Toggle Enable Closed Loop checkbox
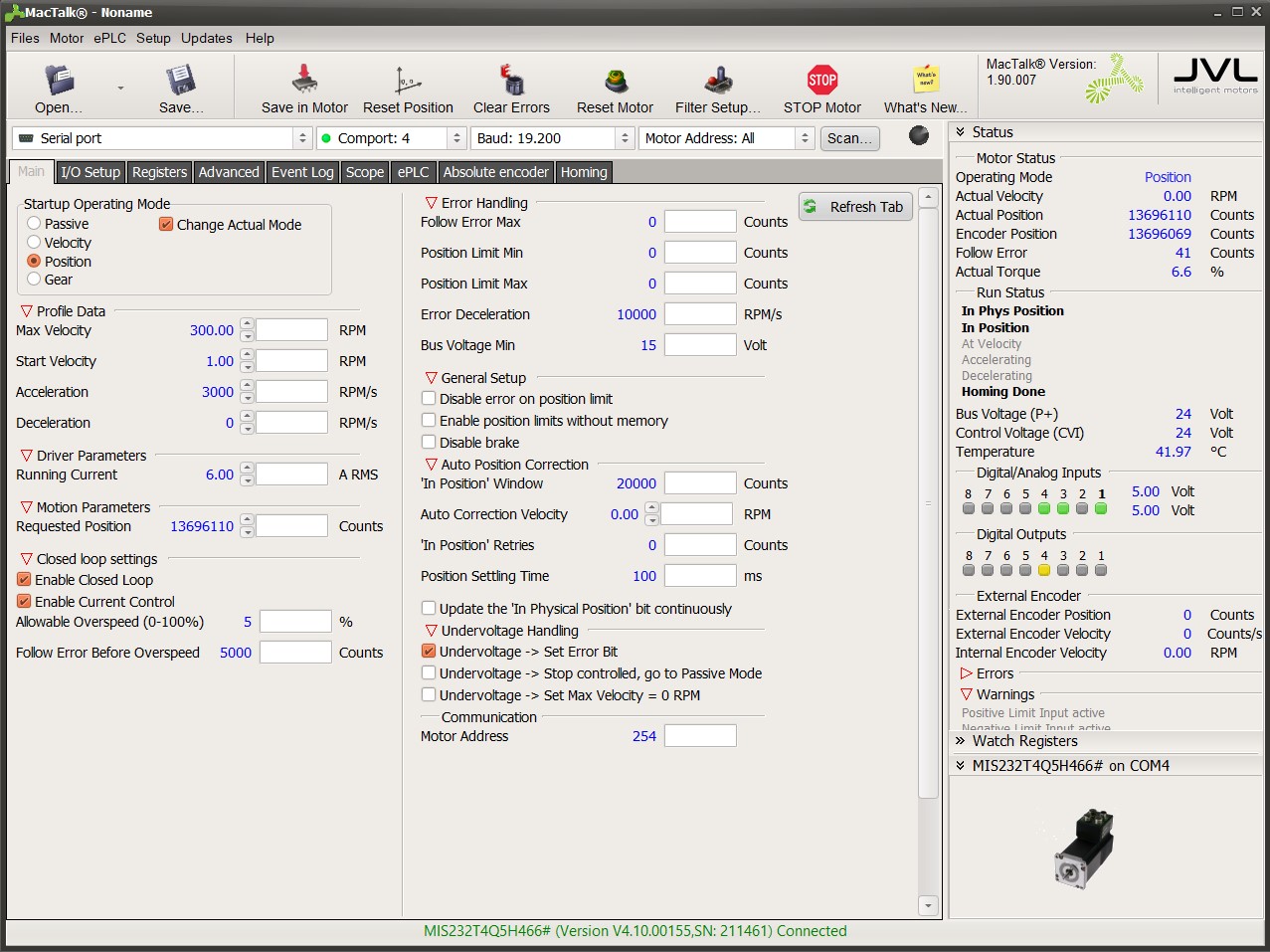 [x=24, y=580]
